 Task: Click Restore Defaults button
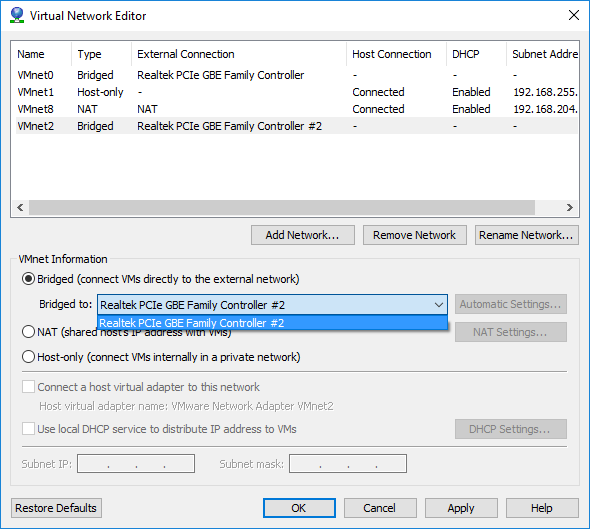point(56,508)
